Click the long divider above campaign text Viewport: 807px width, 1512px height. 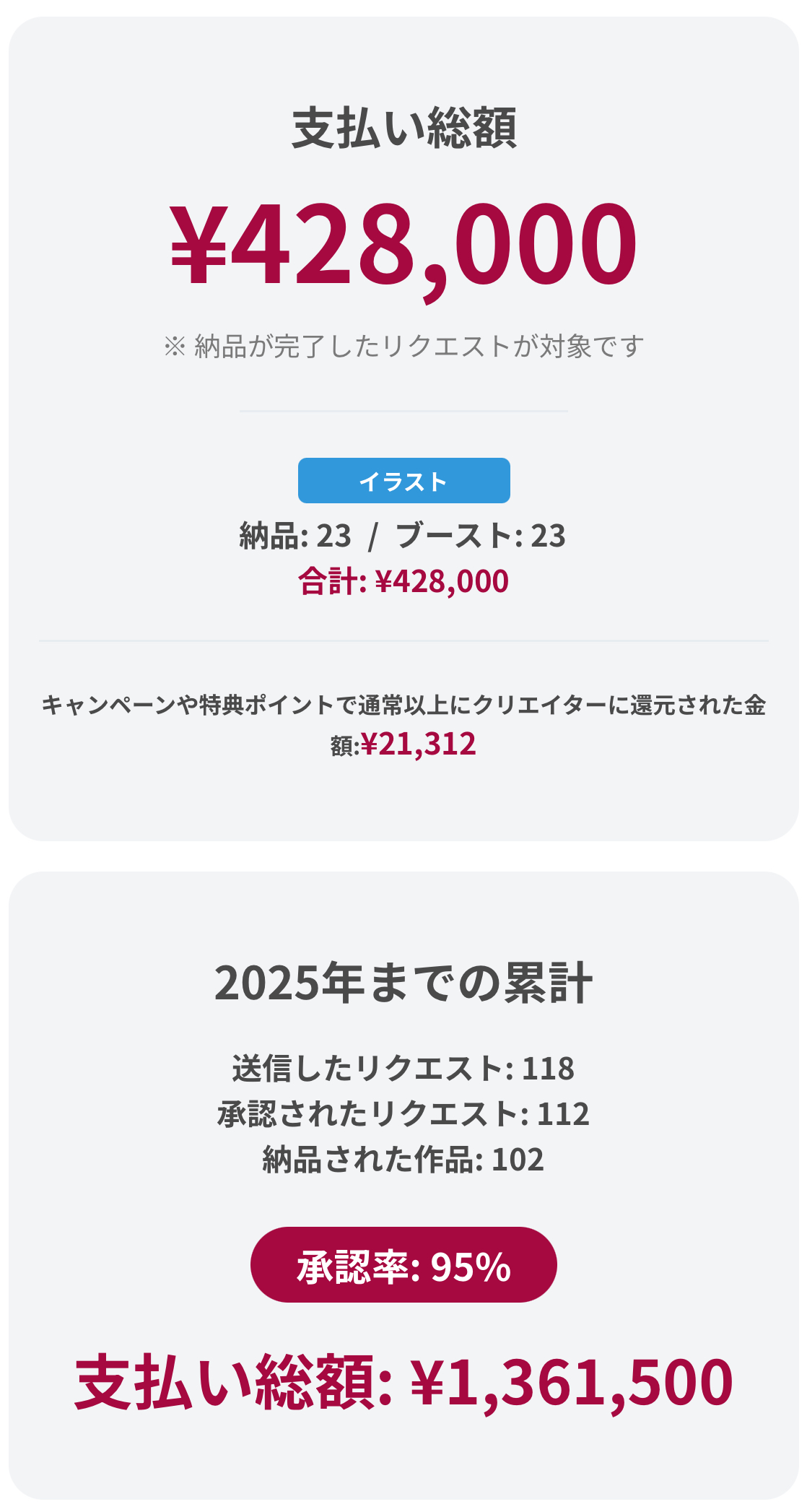coord(403,640)
